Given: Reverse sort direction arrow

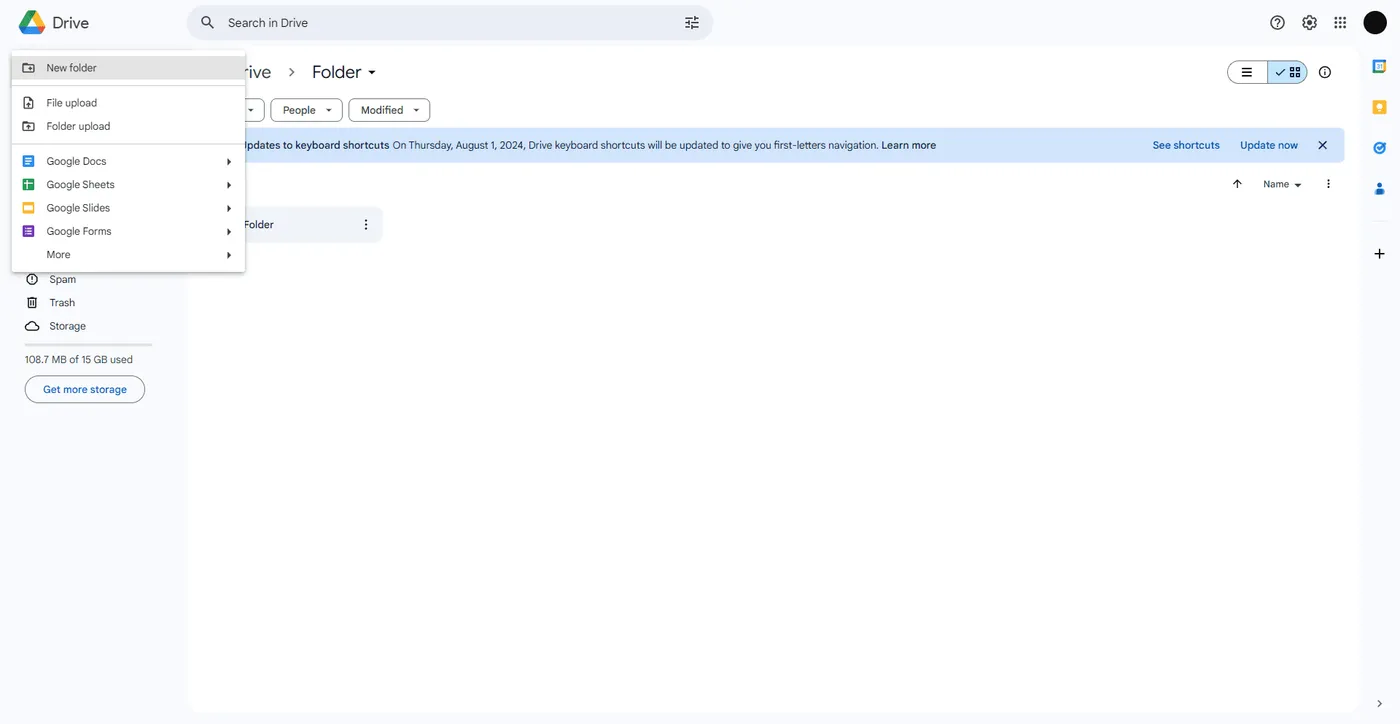Looking at the screenshot, I should click(x=1237, y=184).
